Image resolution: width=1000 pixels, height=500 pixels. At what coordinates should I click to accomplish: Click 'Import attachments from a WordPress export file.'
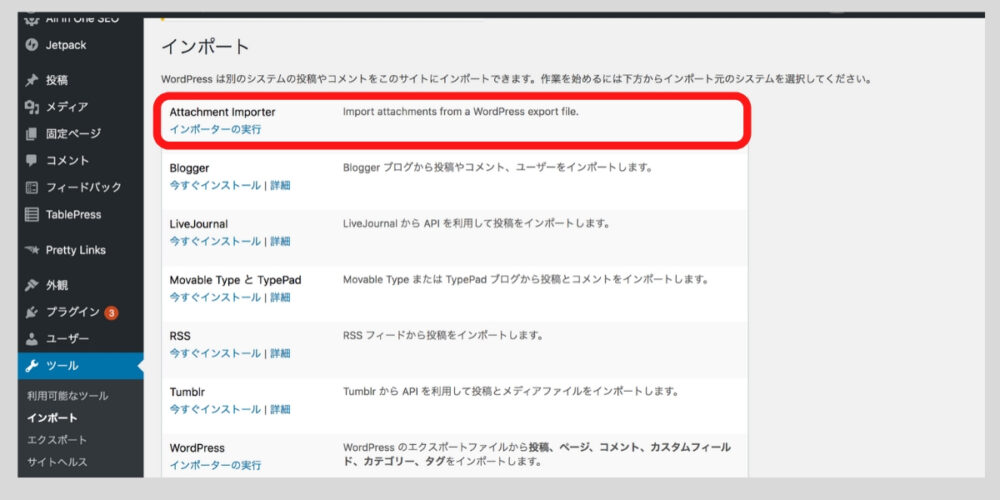tap(460, 112)
